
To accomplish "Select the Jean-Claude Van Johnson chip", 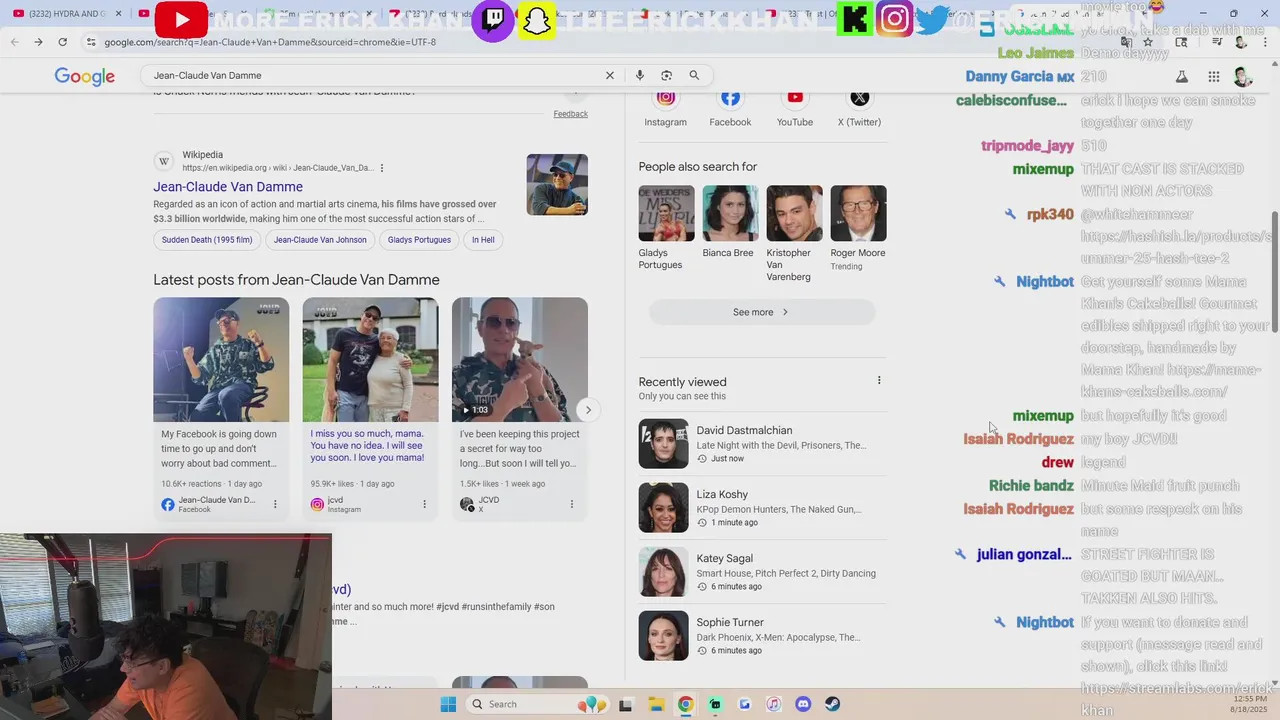I will point(320,240).
